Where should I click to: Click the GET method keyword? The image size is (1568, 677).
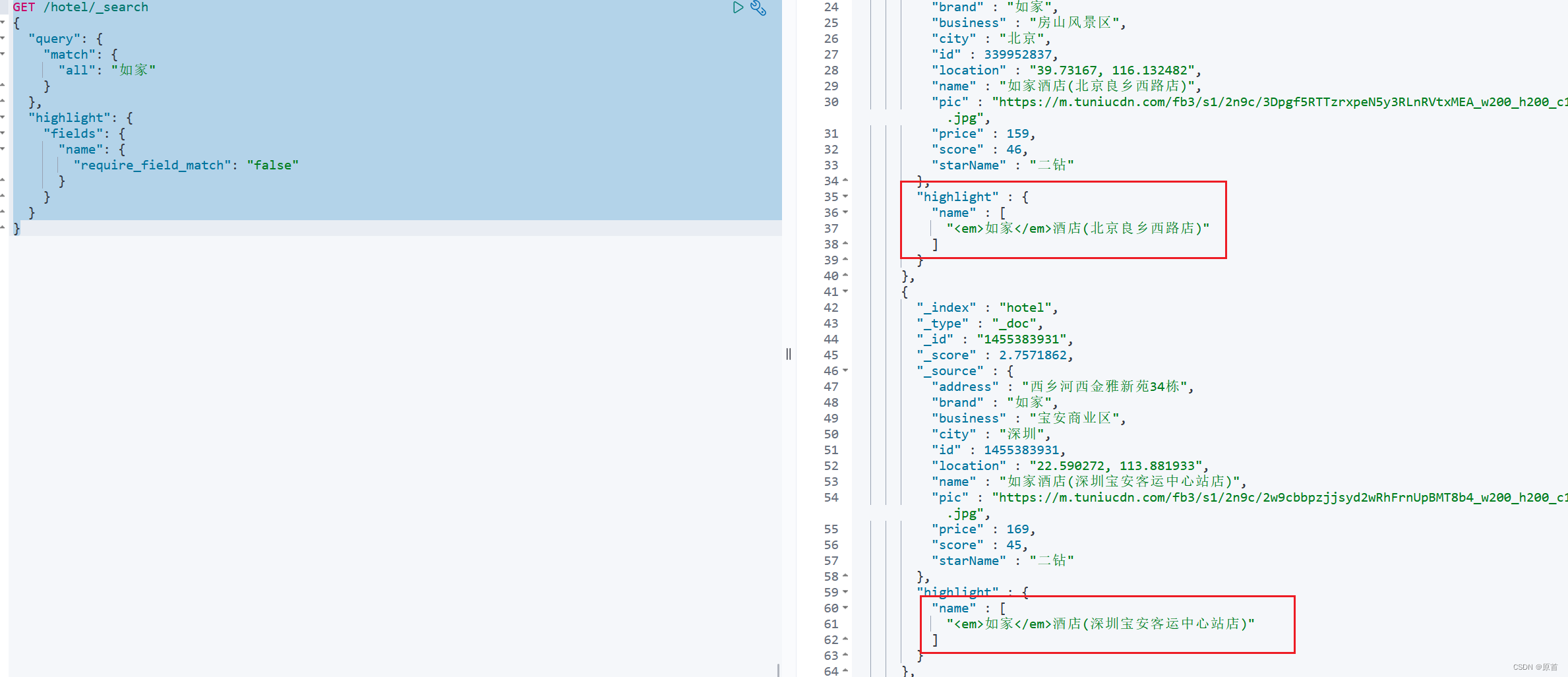24,7
